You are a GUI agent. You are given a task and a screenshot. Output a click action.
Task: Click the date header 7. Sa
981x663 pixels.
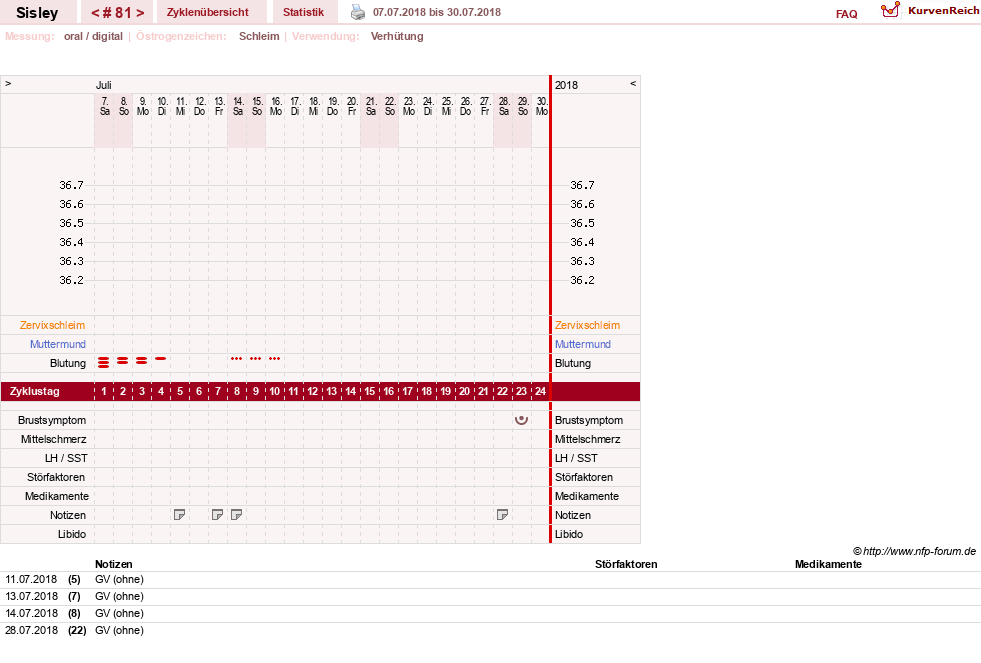(104, 106)
